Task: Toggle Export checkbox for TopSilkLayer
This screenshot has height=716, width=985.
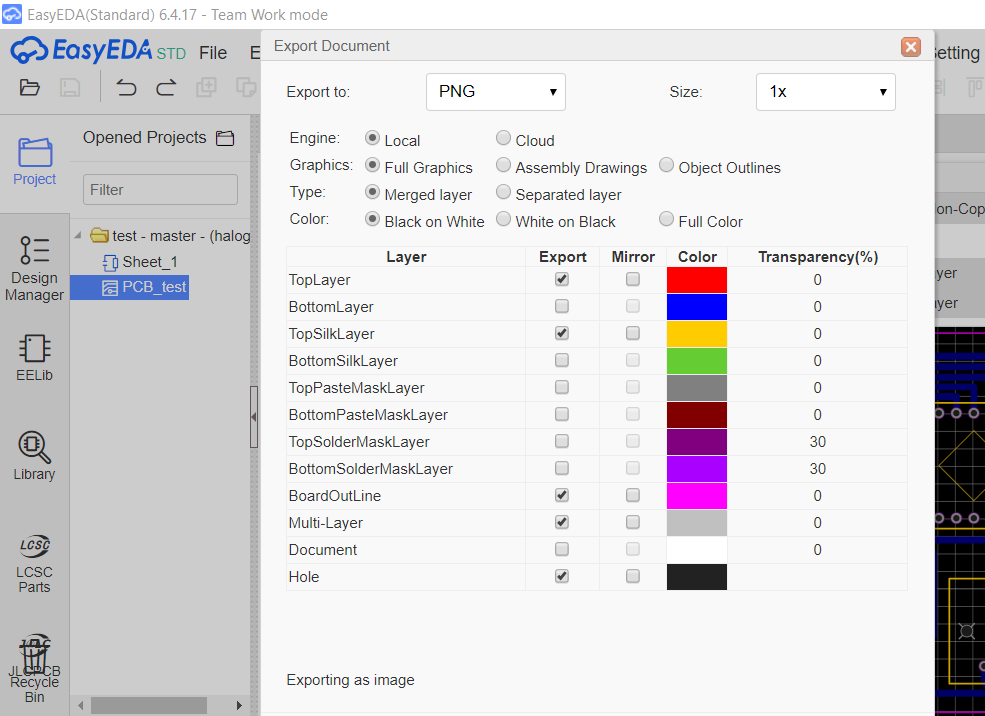Action: 562,333
